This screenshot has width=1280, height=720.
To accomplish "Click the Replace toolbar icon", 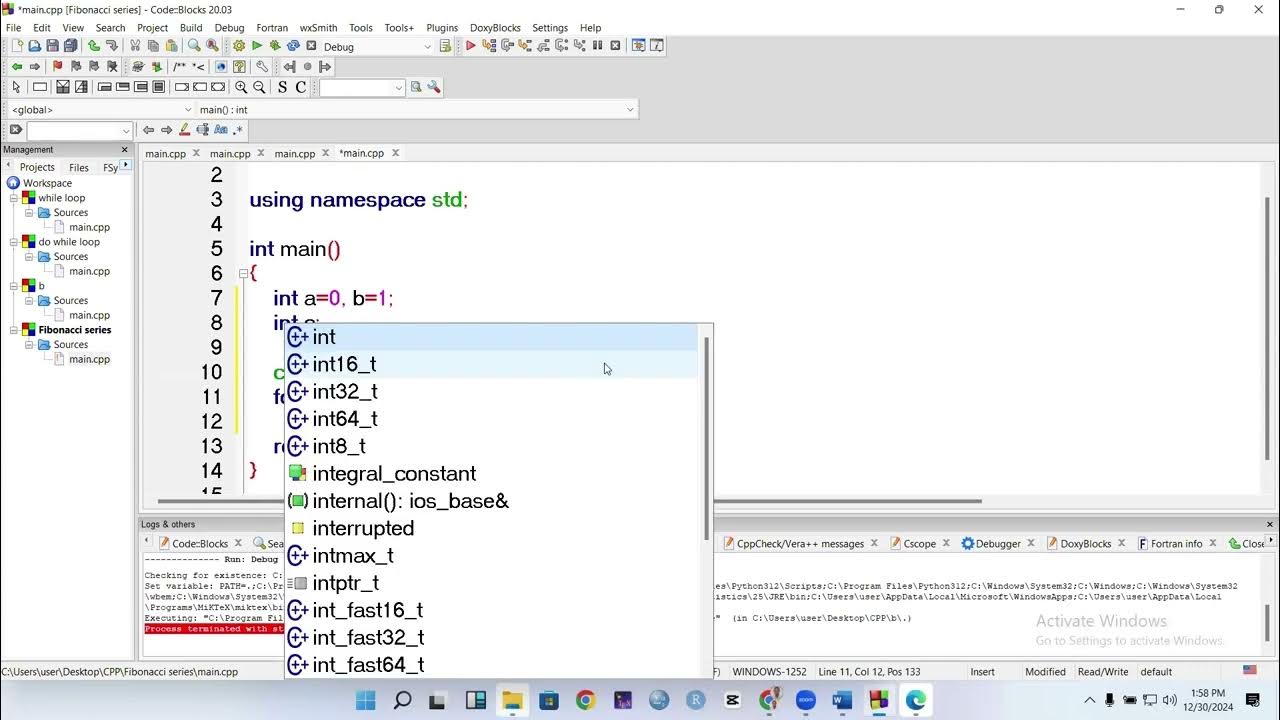I will pos(212,46).
